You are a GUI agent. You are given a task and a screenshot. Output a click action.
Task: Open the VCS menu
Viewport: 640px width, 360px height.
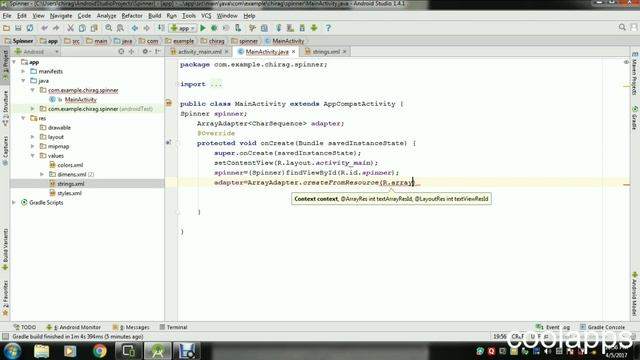click(206, 16)
